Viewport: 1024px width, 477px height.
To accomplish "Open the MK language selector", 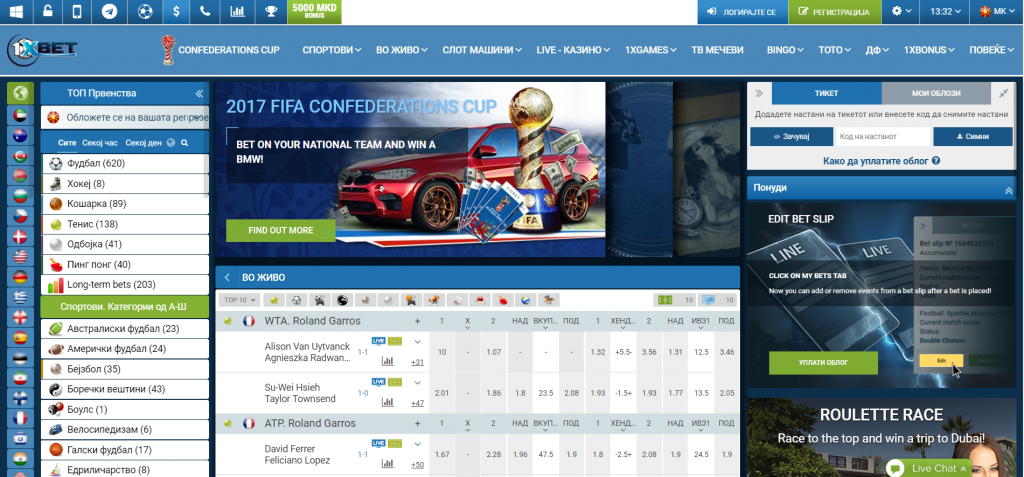I will pyautogui.click(x=998, y=12).
